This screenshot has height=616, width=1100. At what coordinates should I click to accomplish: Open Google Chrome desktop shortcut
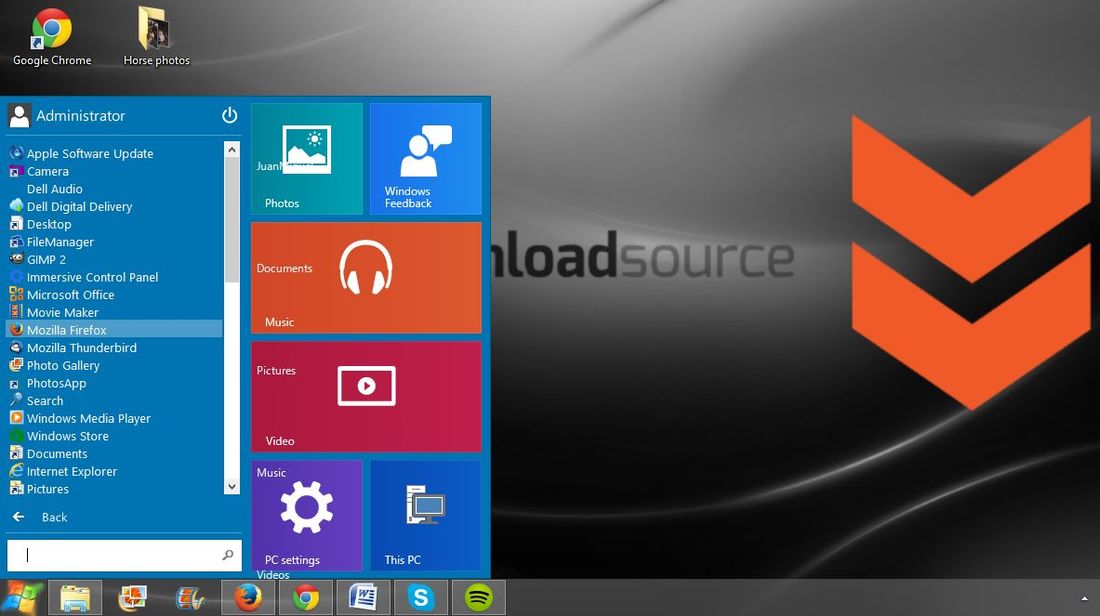click(52, 36)
